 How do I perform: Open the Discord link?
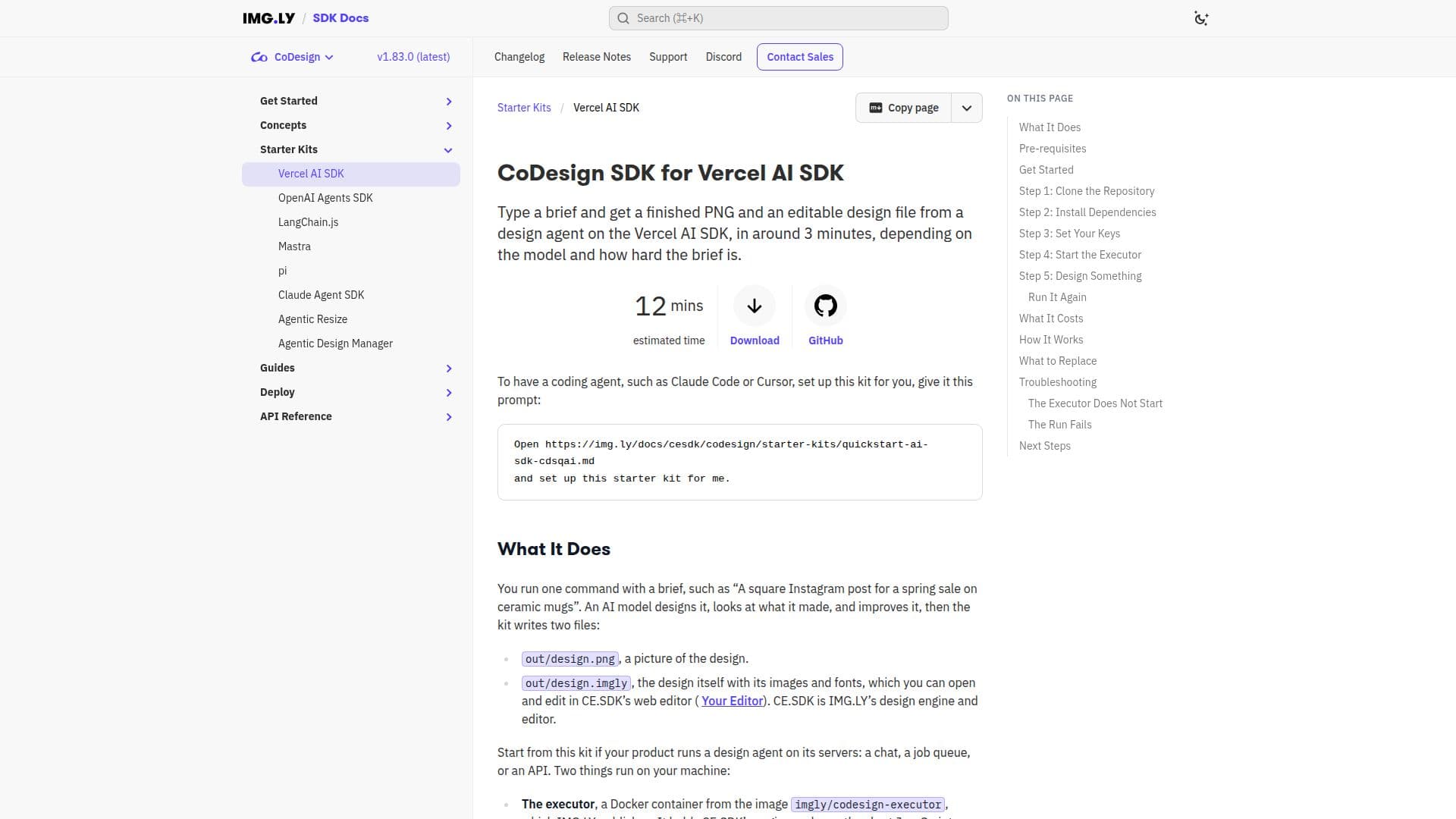[723, 57]
